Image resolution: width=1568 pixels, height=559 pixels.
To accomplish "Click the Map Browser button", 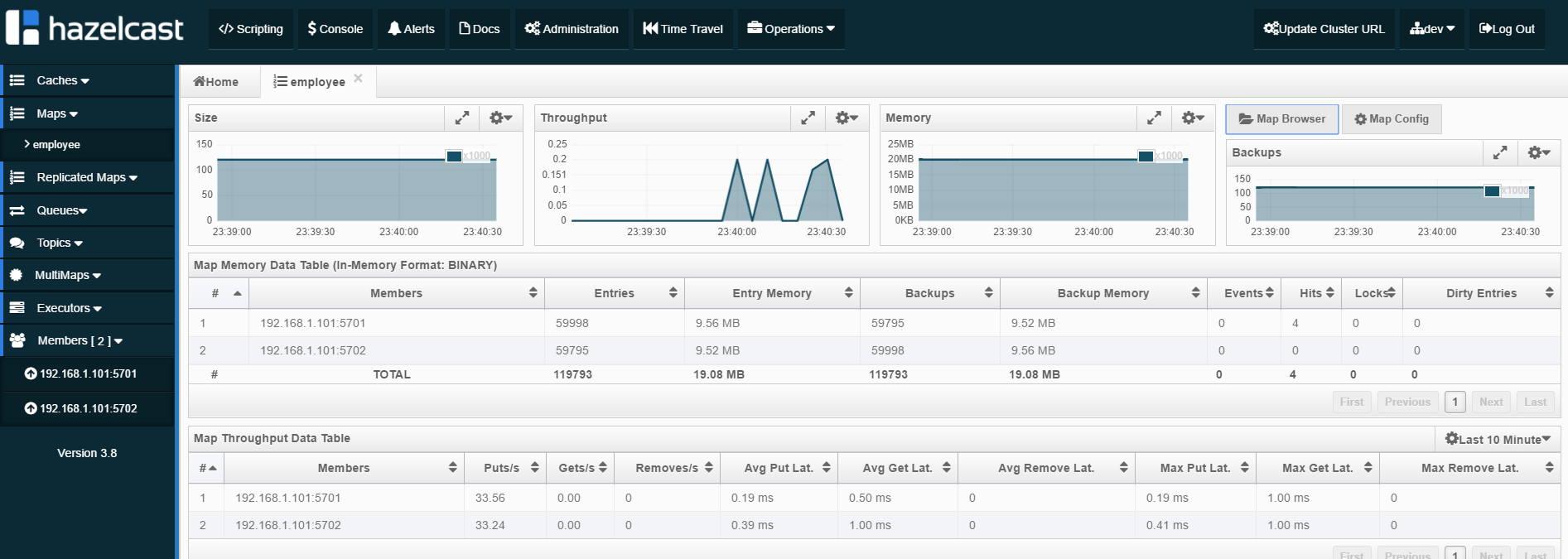I will point(1281,118).
